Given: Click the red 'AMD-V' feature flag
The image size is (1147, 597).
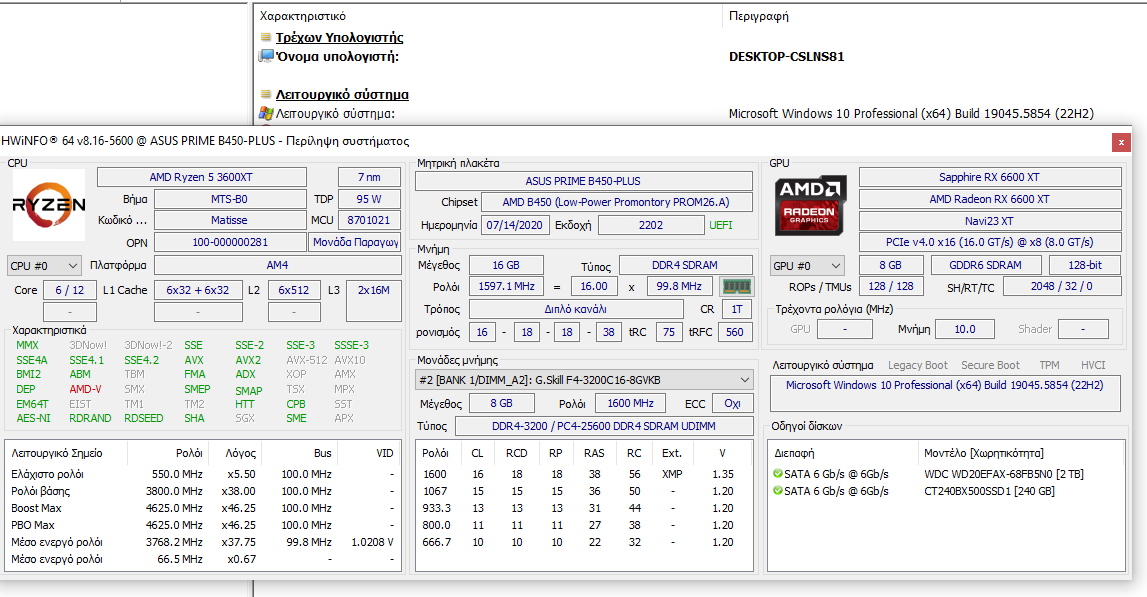Looking at the screenshot, I should point(86,389).
